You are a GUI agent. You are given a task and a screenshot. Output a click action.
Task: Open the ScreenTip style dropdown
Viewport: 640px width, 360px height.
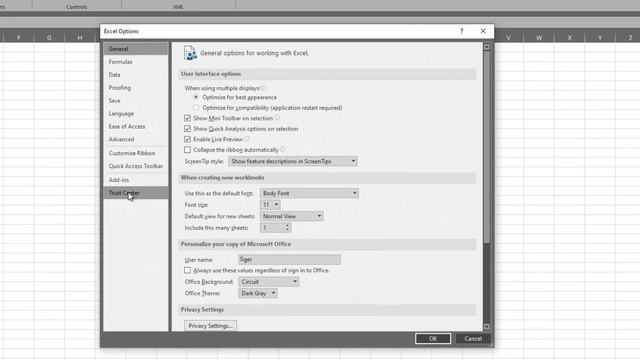tap(293, 161)
